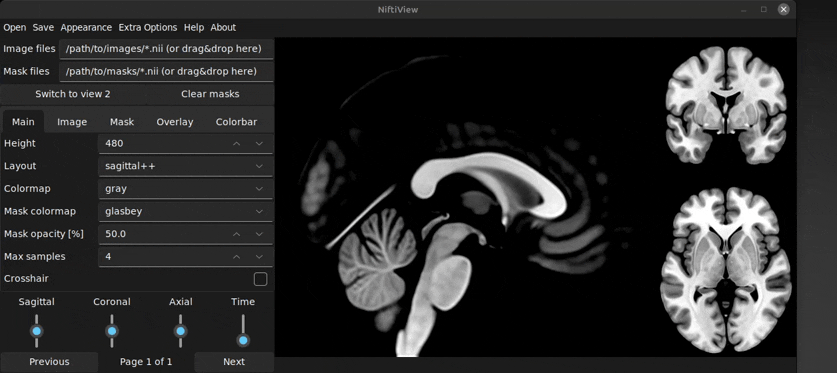This screenshot has width=837, height=373.
Task: Open the Save menu
Action: (43, 27)
